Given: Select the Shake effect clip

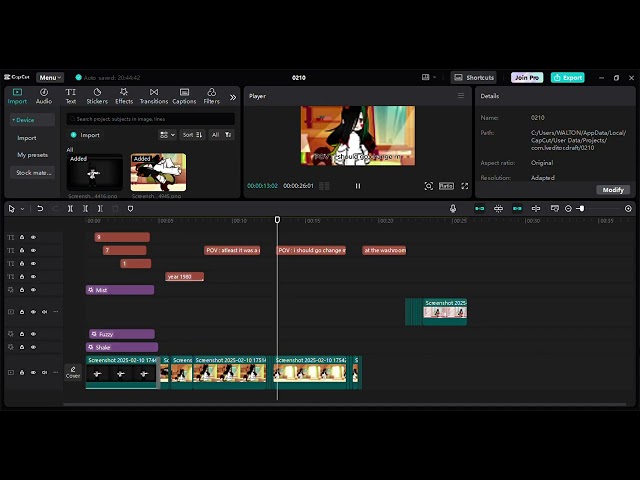Looking at the screenshot, I should click(x=122, y=347).
